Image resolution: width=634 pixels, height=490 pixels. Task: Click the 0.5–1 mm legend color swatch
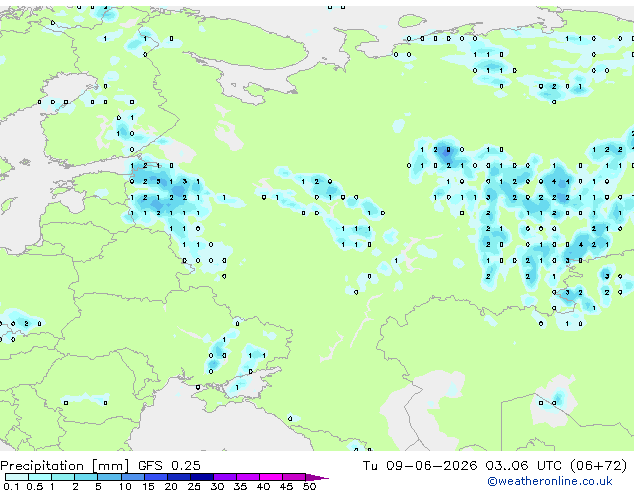(40, 477)
